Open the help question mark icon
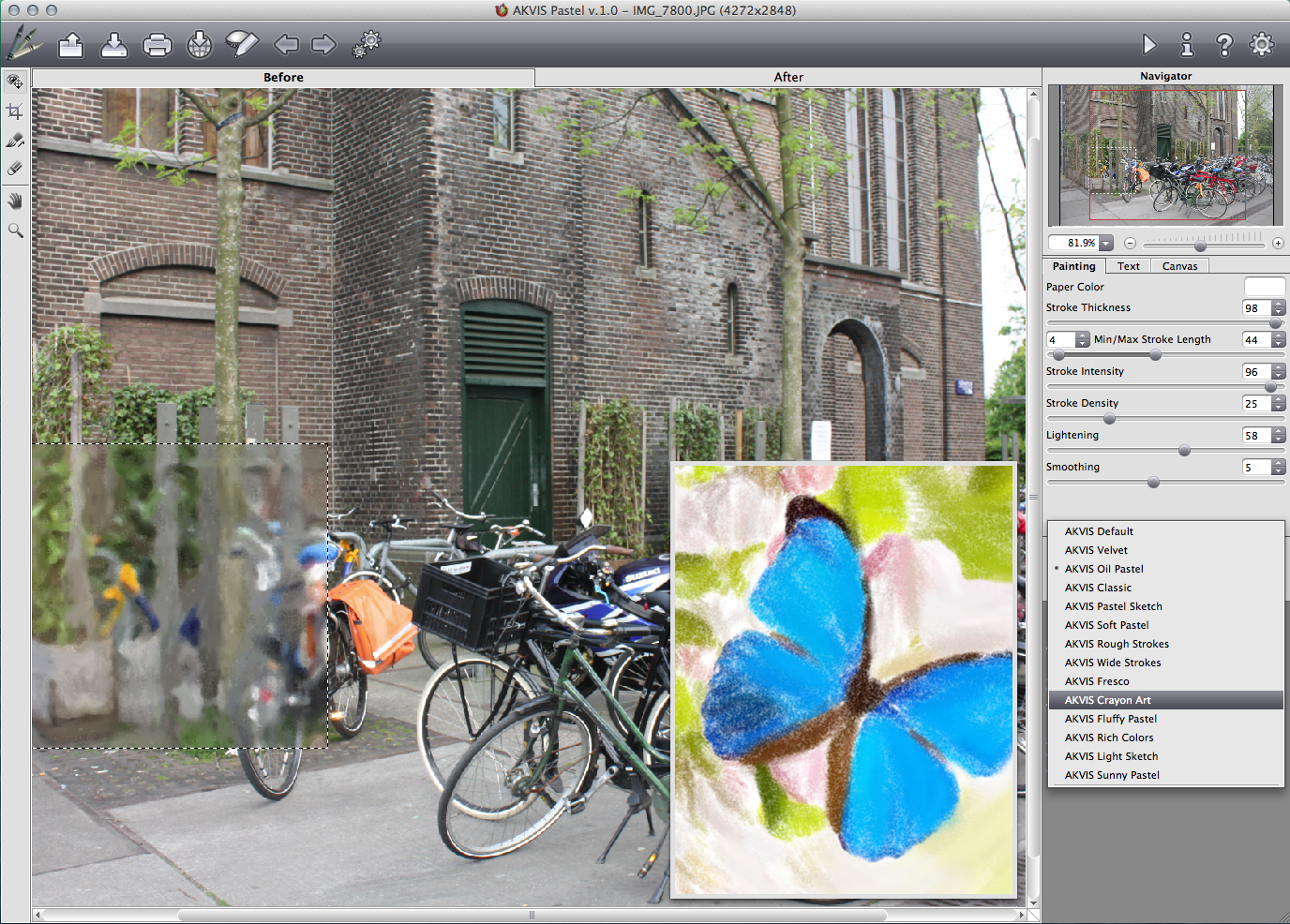The height and width of the screenshot is (924, 1290). point(1224,44)
